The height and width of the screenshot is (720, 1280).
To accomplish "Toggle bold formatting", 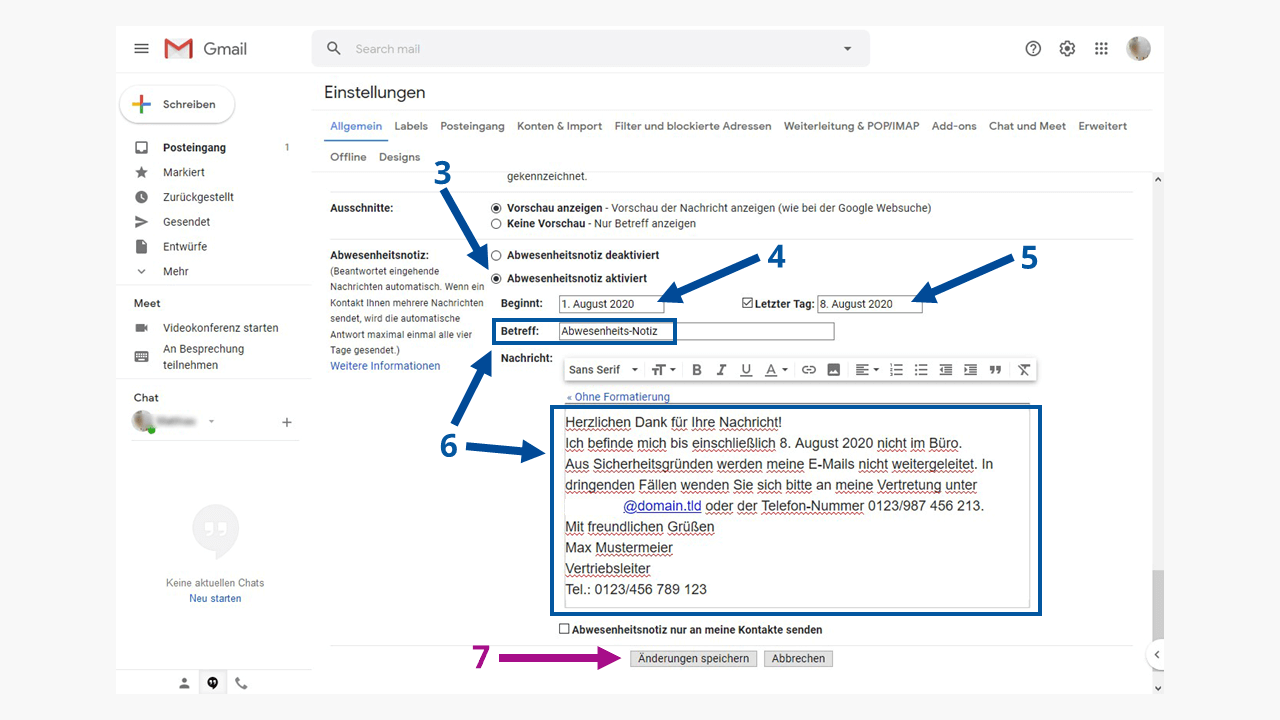I will point(697,370).
